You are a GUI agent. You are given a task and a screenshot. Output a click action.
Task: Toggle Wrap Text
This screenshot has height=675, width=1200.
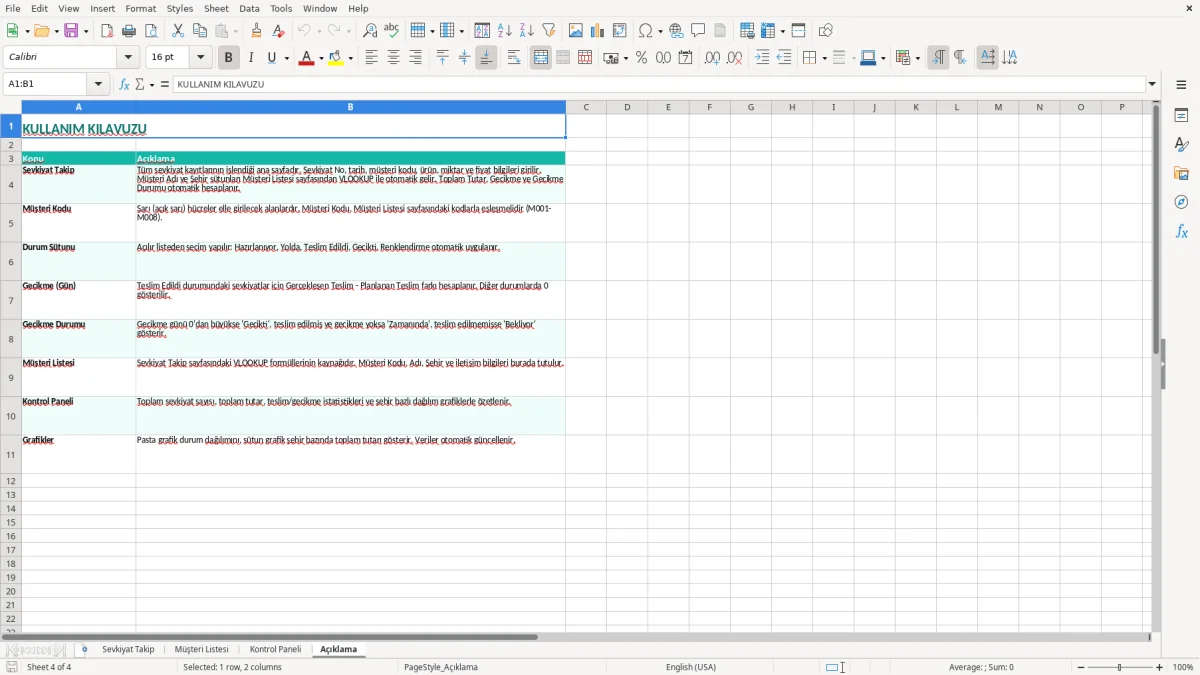coord(514,58)
